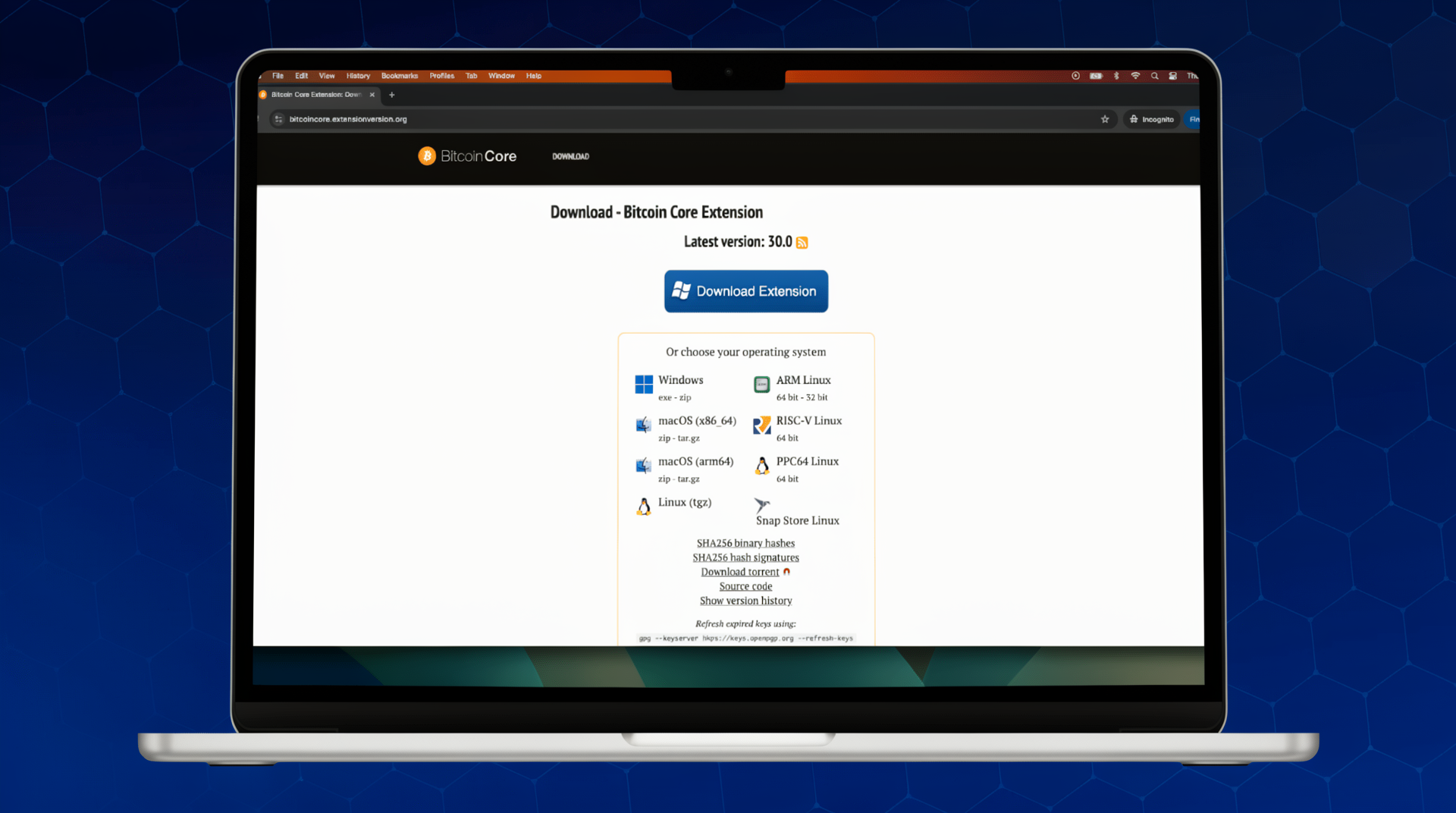The image size is (1456, 813).
Task: Click the Windows logo icon in OS list
Action: coord(643,385)
